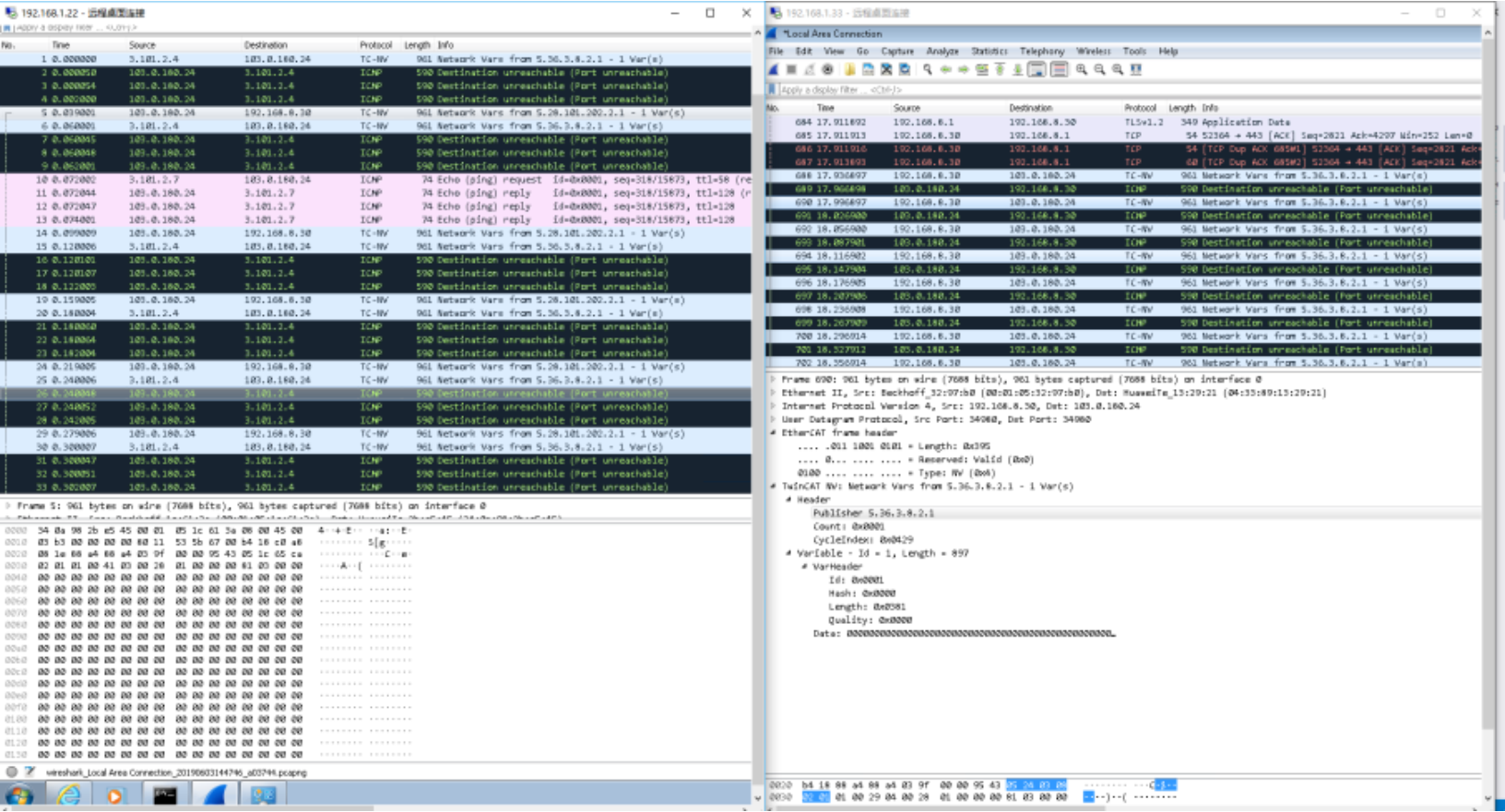Click capture file properties icon in left status bar
Image resolution: width=1505 pixels, height=812 pixels.
click(x=30, y=772)
